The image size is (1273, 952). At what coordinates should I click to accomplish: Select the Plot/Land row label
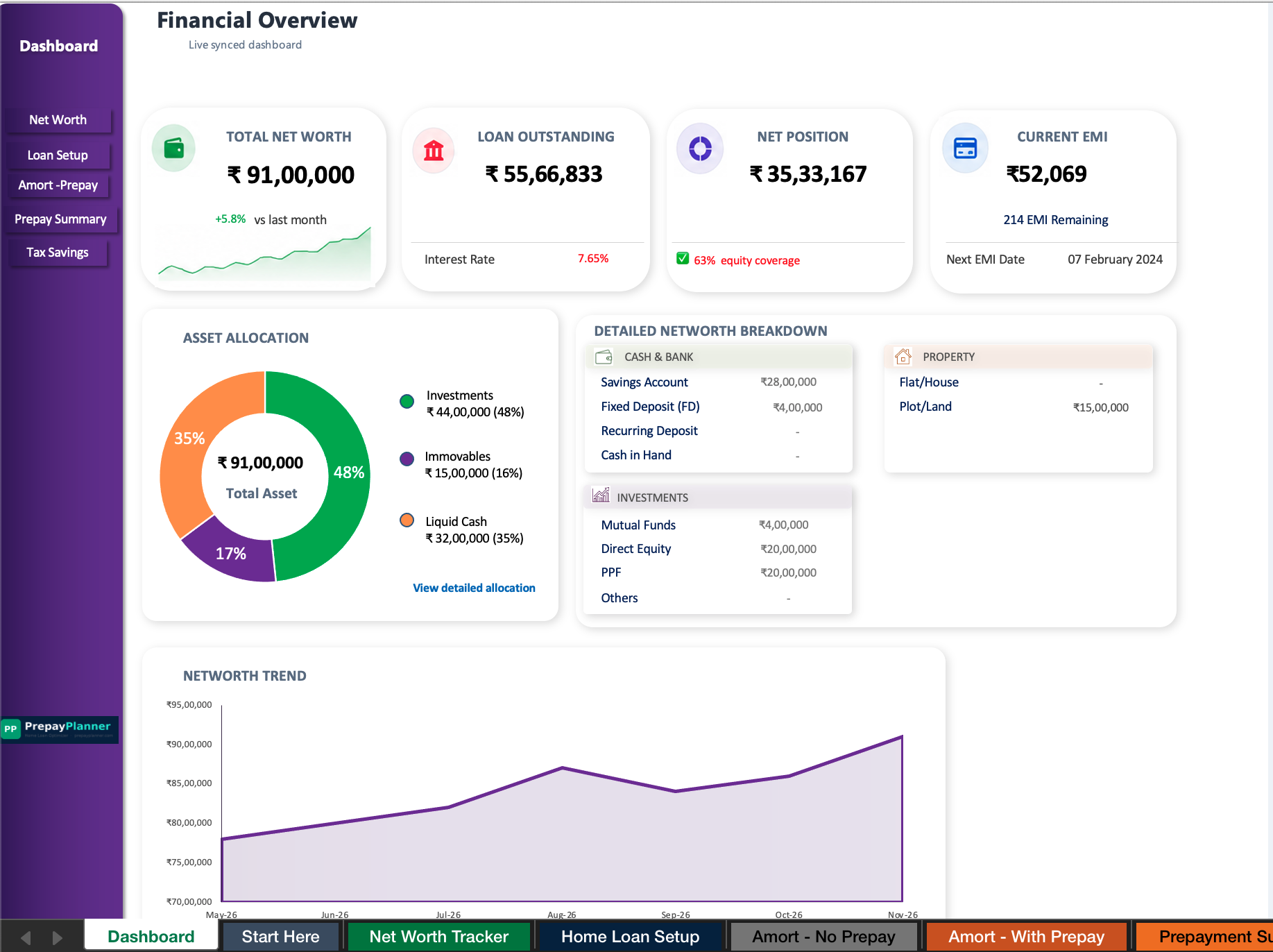click(925, 407)
